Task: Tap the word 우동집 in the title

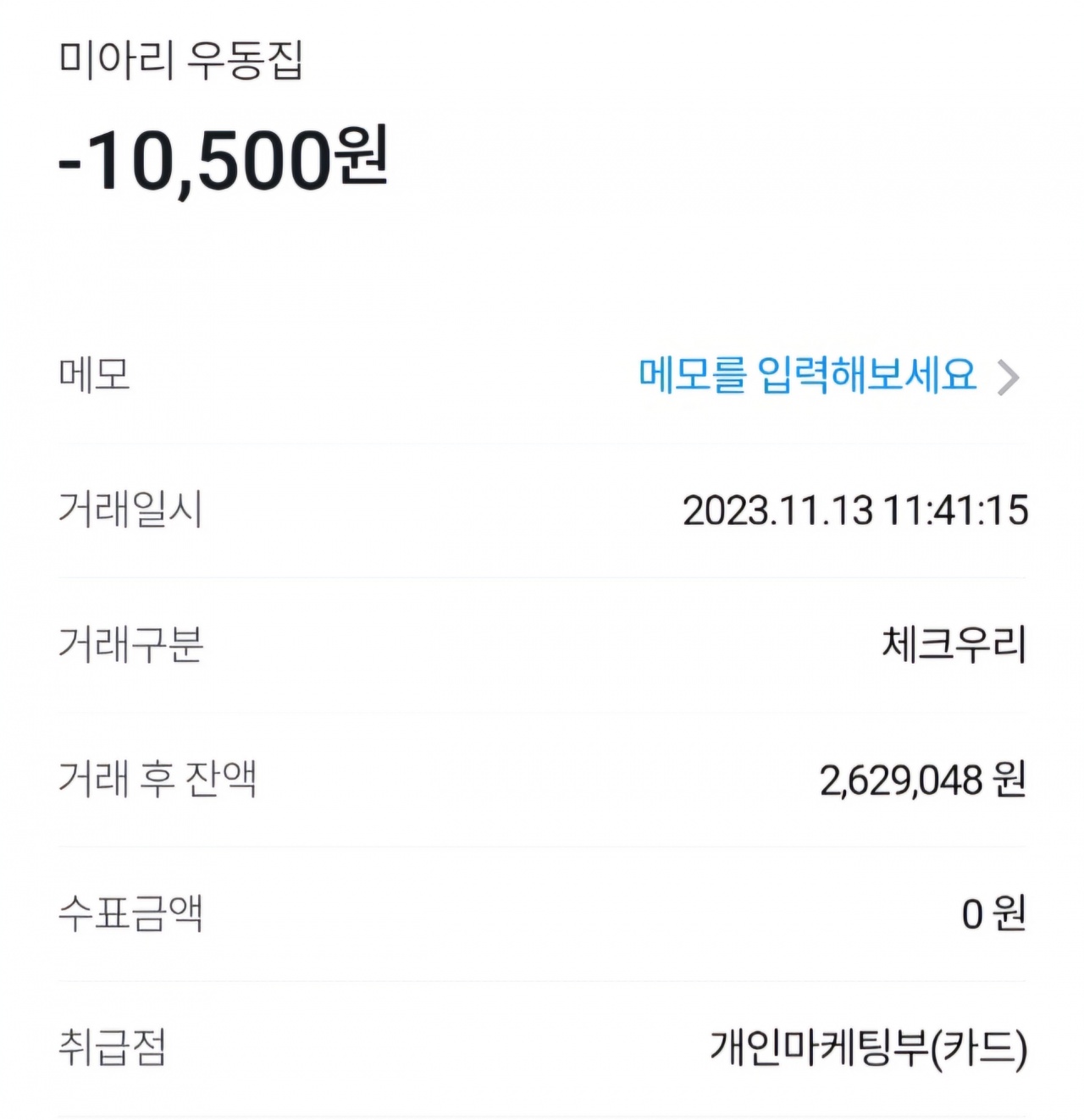Action: [x=244, y=61]
